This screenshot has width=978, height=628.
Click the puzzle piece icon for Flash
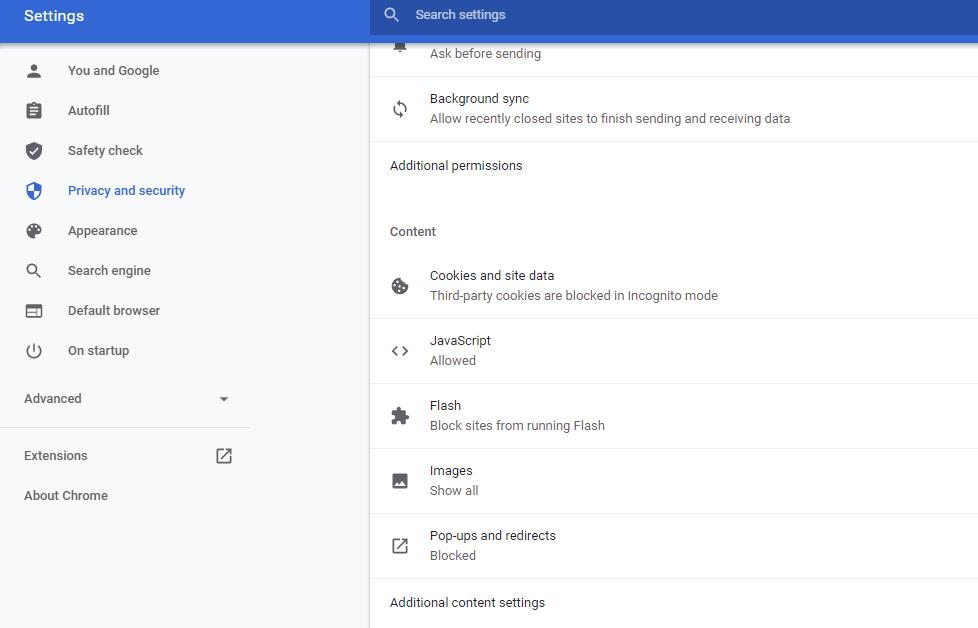(x=400, y=416)
